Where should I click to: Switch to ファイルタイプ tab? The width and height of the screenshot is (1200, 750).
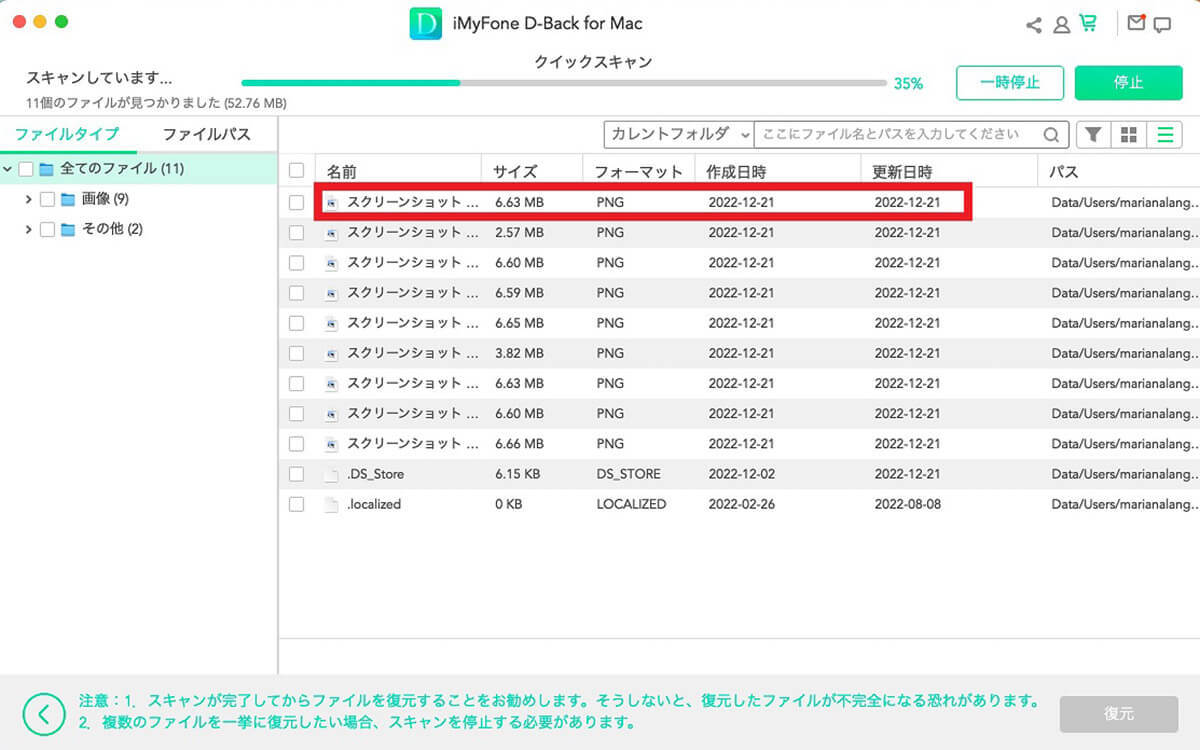pyautogui.click(x=67, y=134)
